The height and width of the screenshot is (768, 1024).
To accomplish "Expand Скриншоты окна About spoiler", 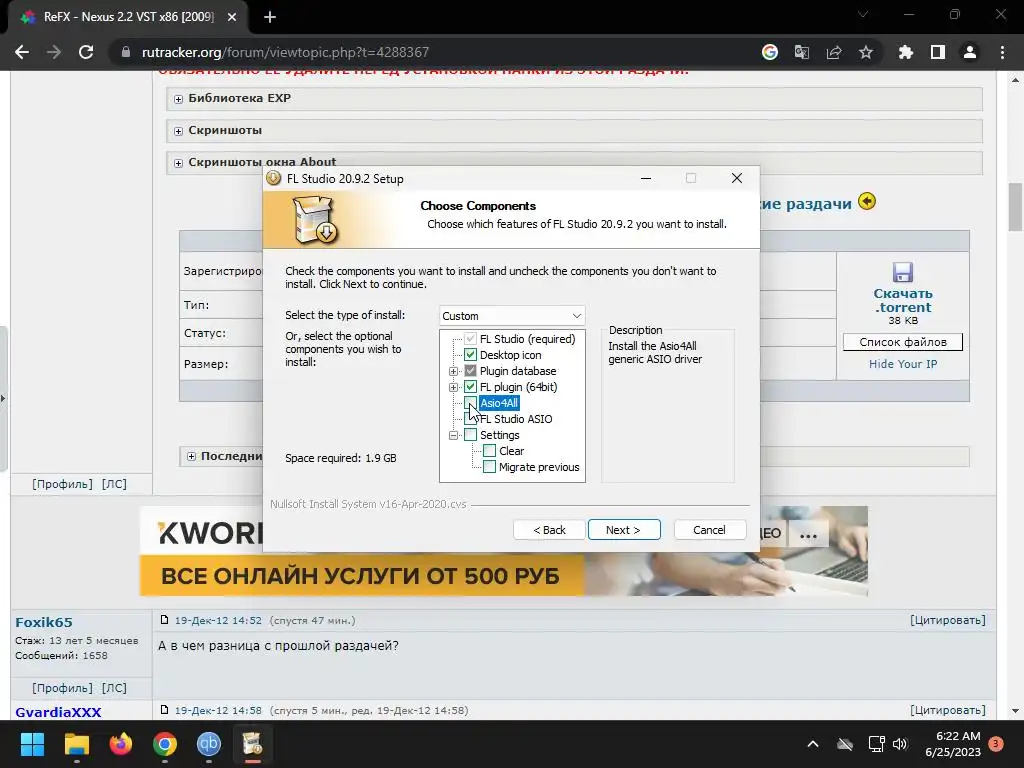I will coord(178,163).
